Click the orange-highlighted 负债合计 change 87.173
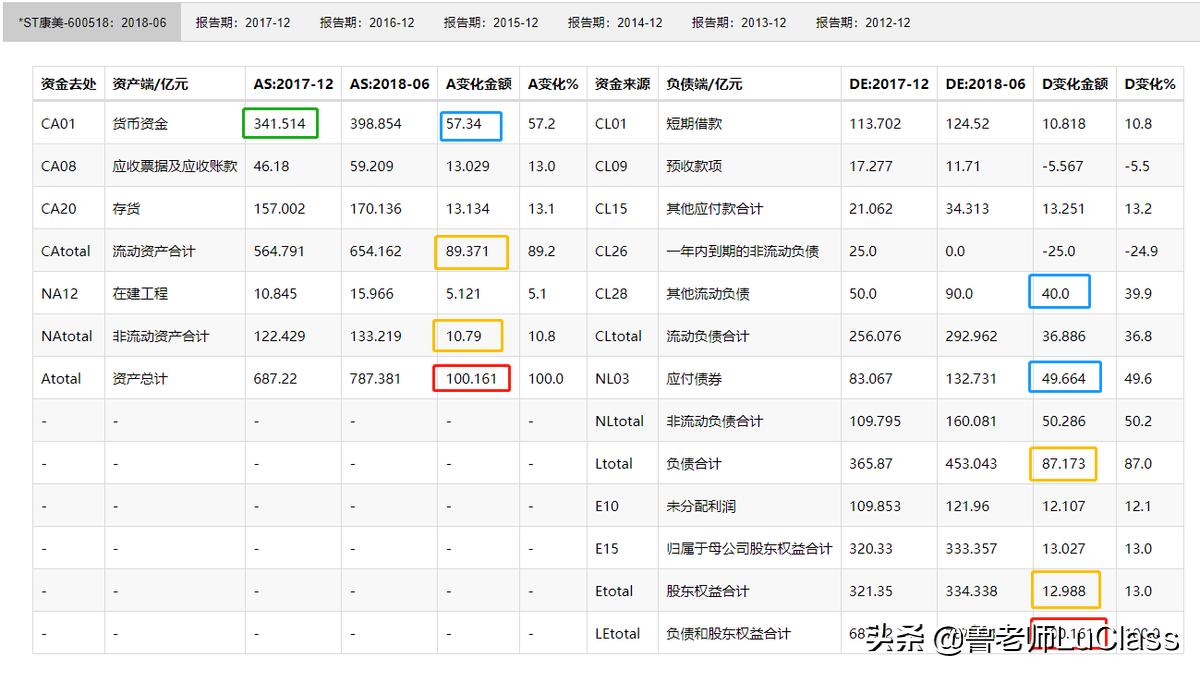The width and height of the screenshot is (1200, 673). (x=1063, y=463)
